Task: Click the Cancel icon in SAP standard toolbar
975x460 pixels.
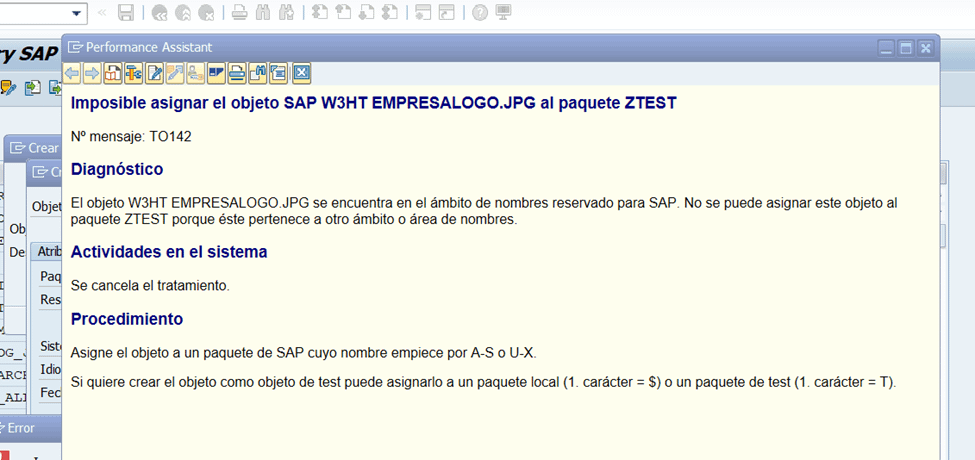Action: click(x=206, y=13)
